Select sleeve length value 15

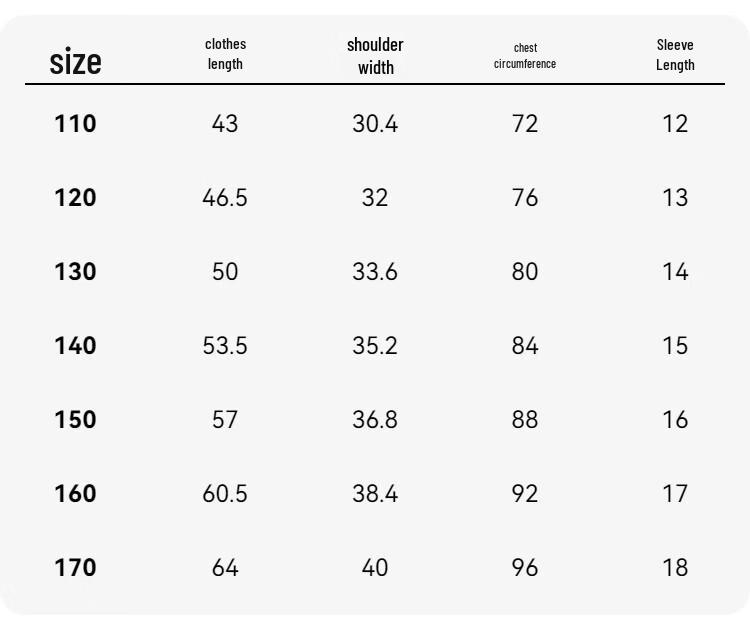(675, 345)
